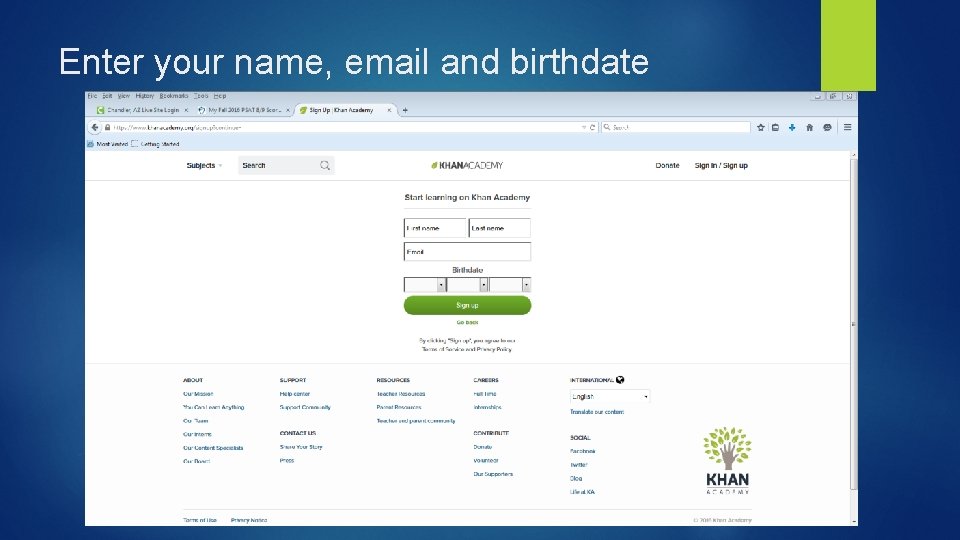
Task: Click the Facebook link in Social
Action: coord(582,451)
